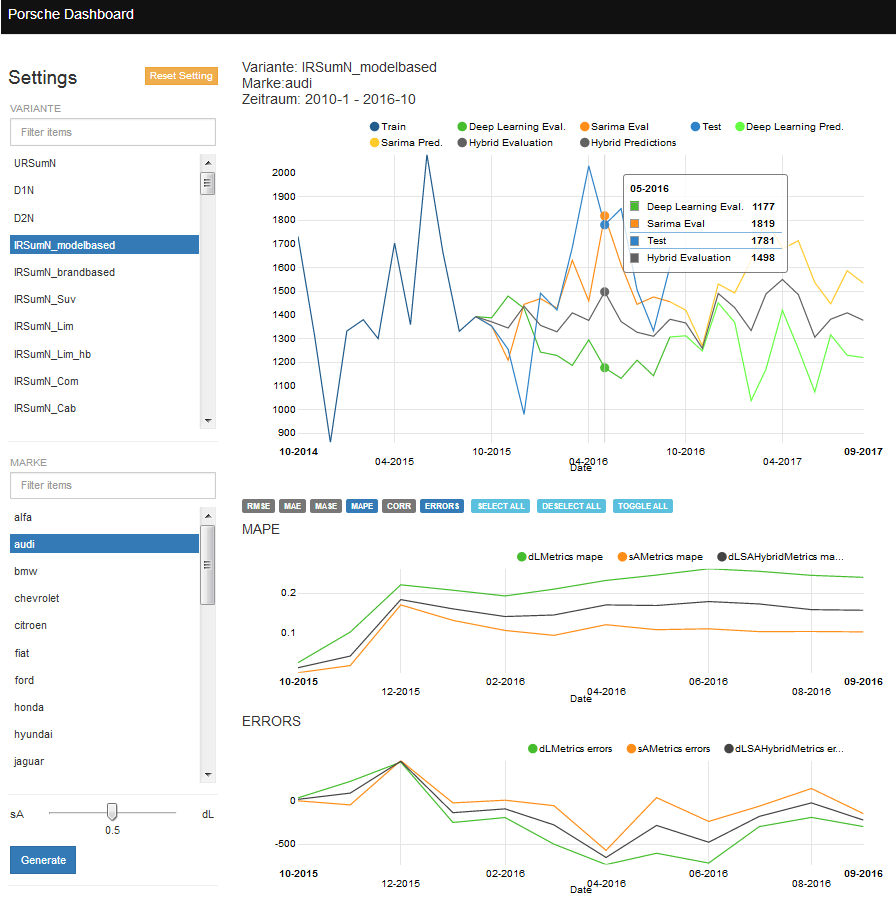Select IRSumN_Suv variant
This screenshot has height=909, width=896.
coord(104,299)
